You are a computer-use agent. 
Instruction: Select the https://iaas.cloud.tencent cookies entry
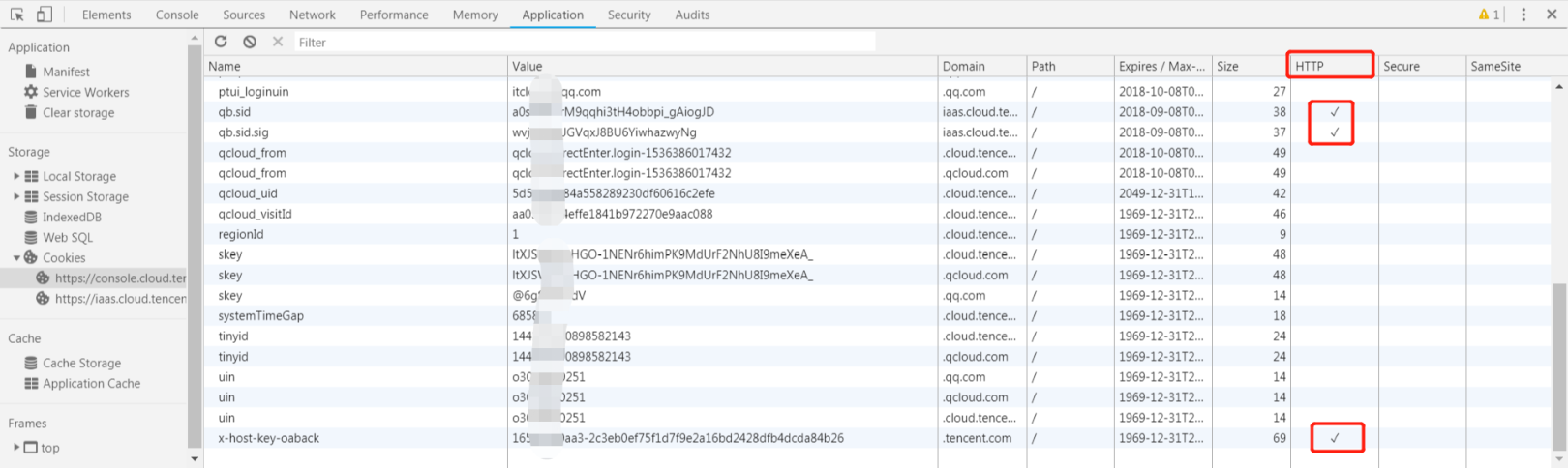tap(120, 298)
